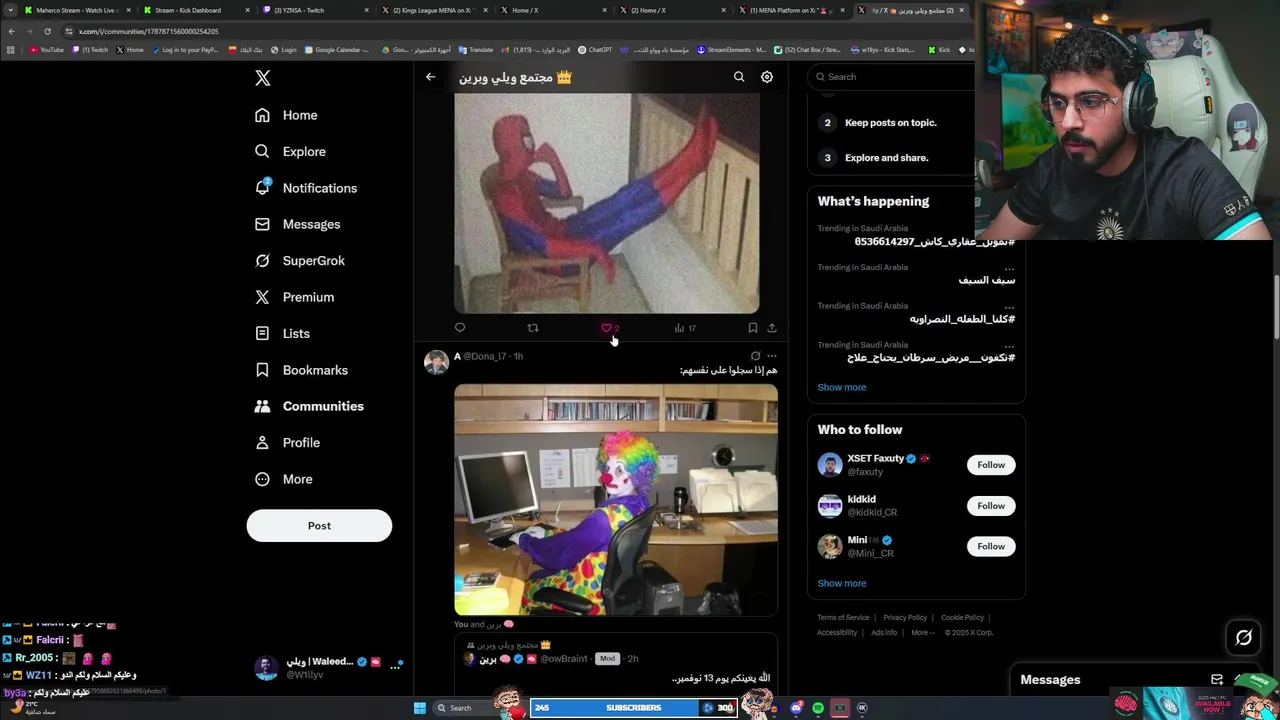Open YouTube bookmark in bookmarks bar
The image size is (1280, 720).
47,50
